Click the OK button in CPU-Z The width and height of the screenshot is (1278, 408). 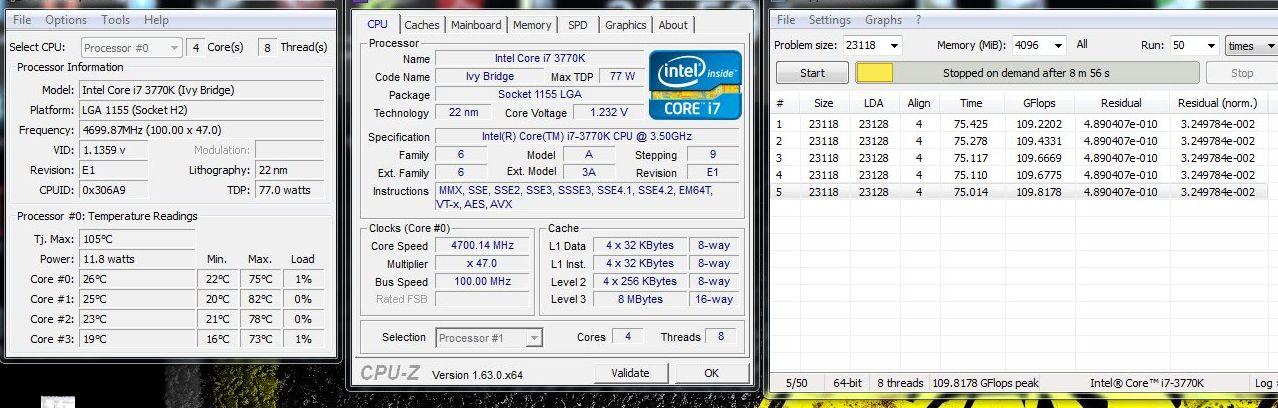point(711,373)
